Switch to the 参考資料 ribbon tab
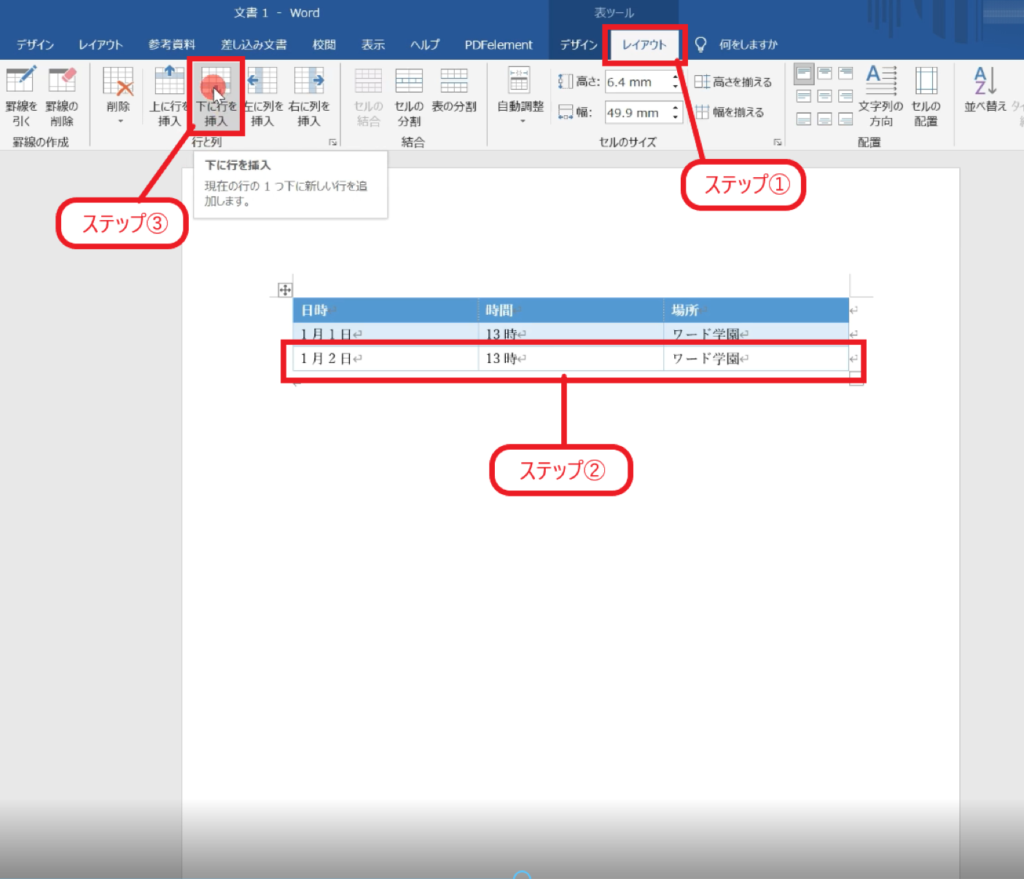This screenshot has width=1024, height=879. click(x=172, y=45)
